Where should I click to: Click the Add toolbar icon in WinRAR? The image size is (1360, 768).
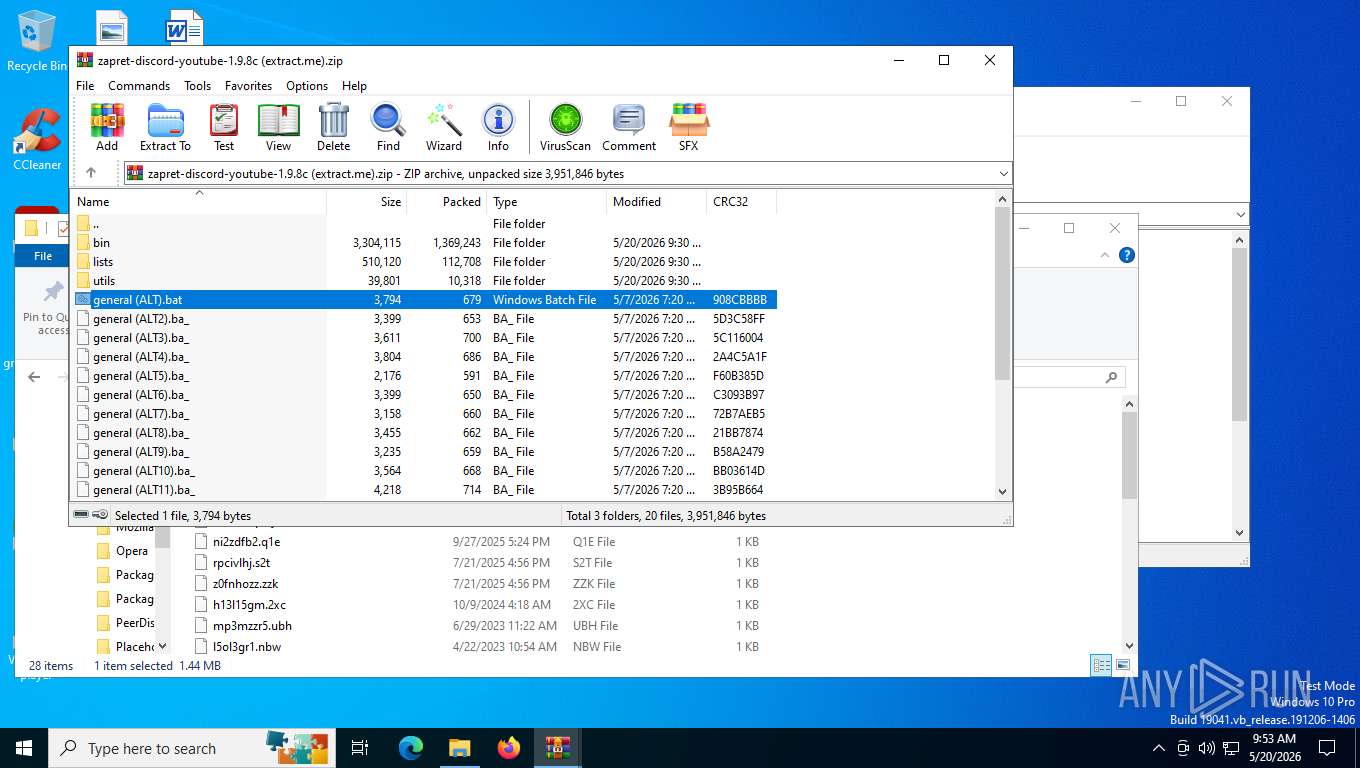107,127
